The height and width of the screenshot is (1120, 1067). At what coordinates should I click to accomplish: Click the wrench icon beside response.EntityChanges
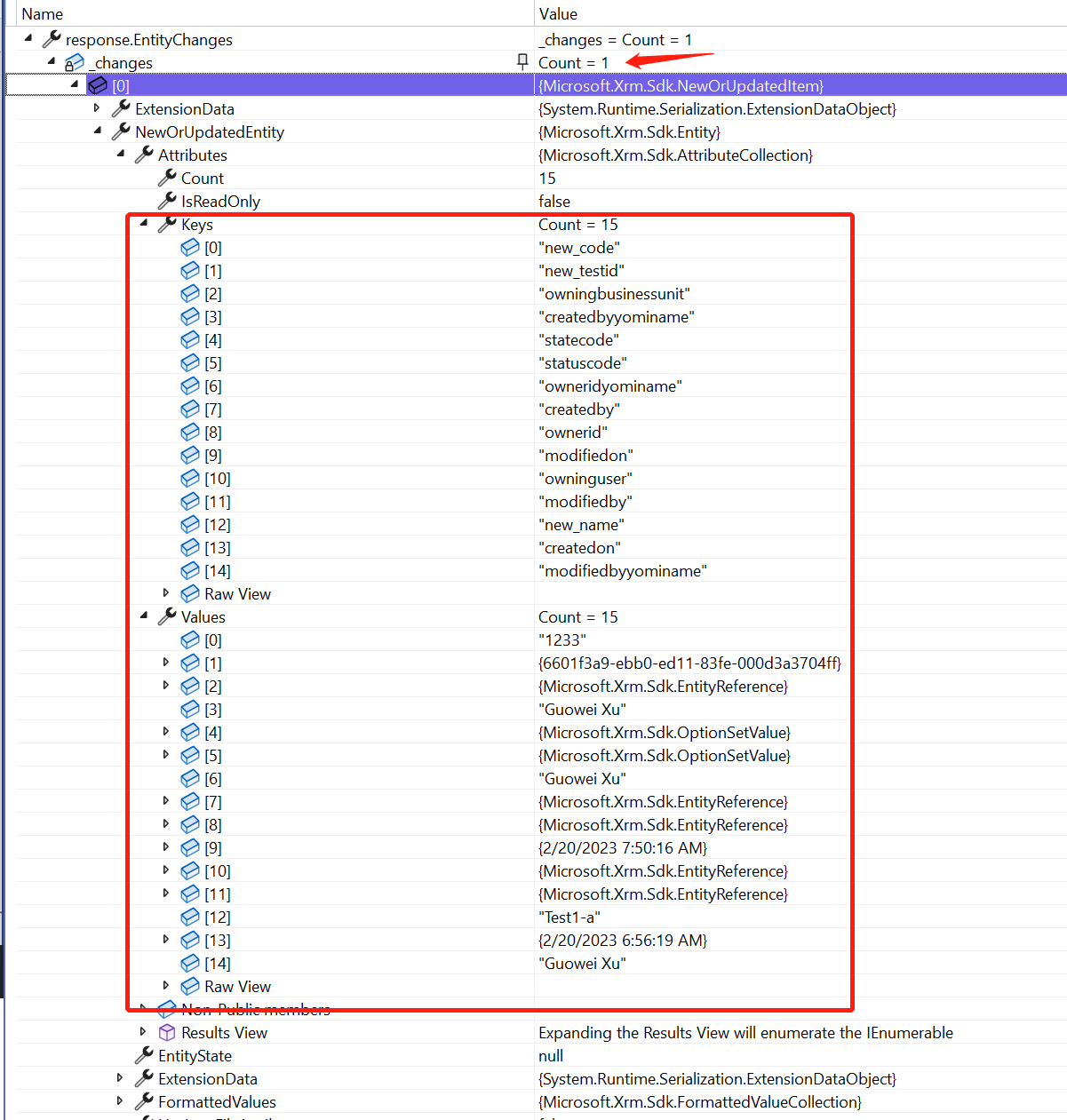point(52,39)
